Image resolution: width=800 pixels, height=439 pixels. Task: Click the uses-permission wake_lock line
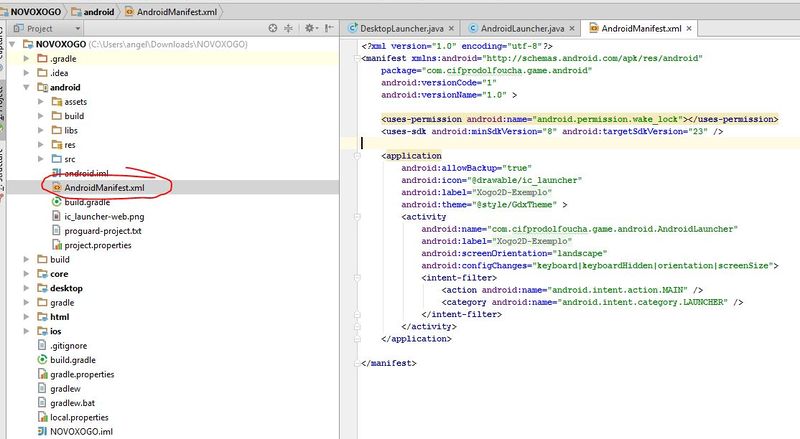(x=579, y=119)
